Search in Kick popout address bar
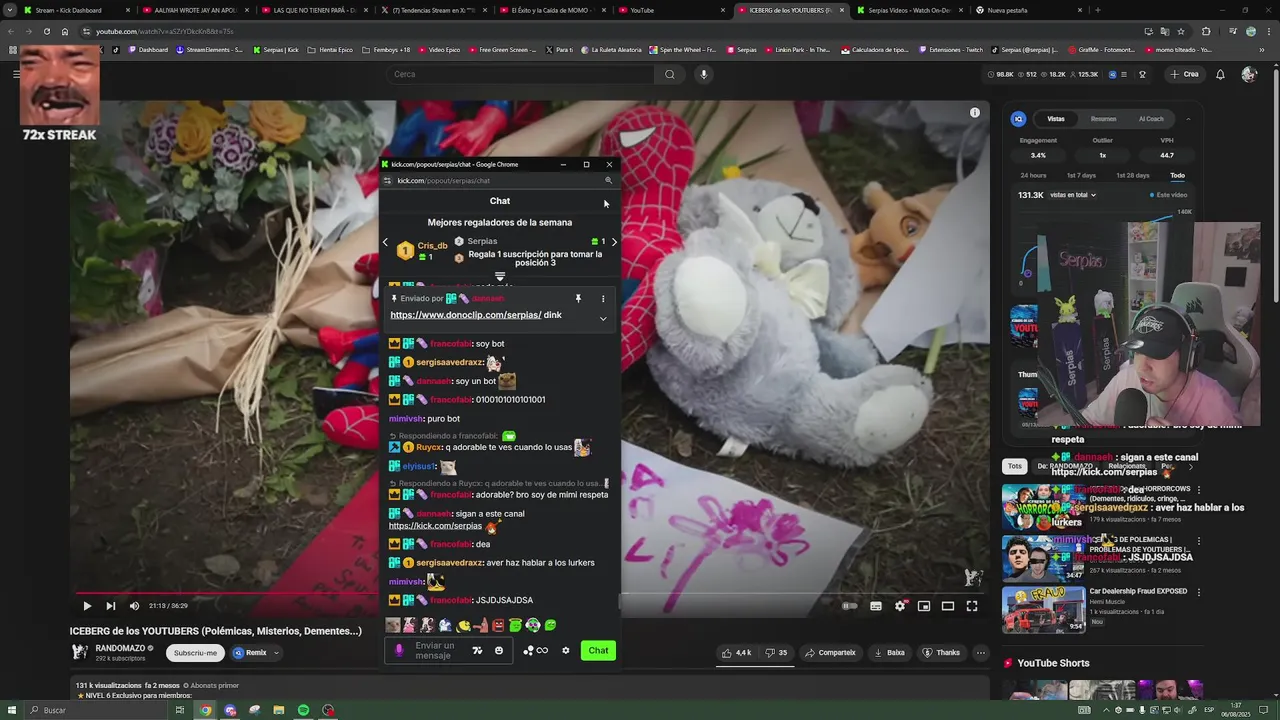 (608, 181)
